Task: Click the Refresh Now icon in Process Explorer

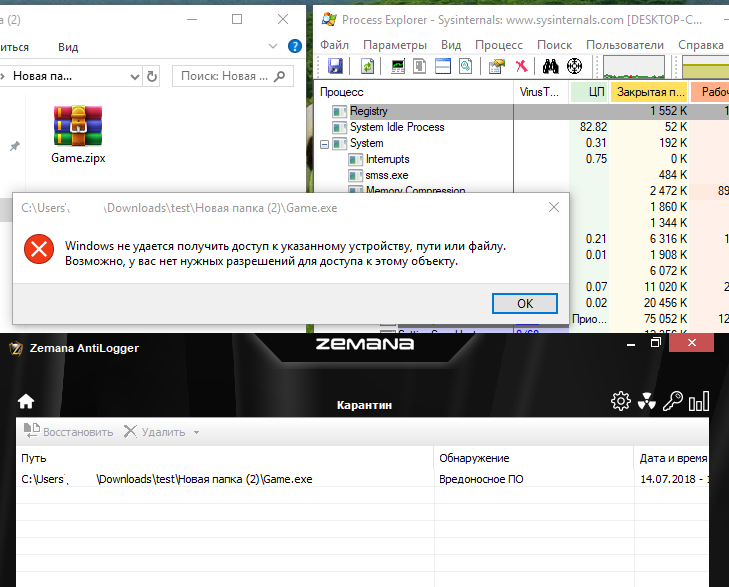Action: point(367,66)
